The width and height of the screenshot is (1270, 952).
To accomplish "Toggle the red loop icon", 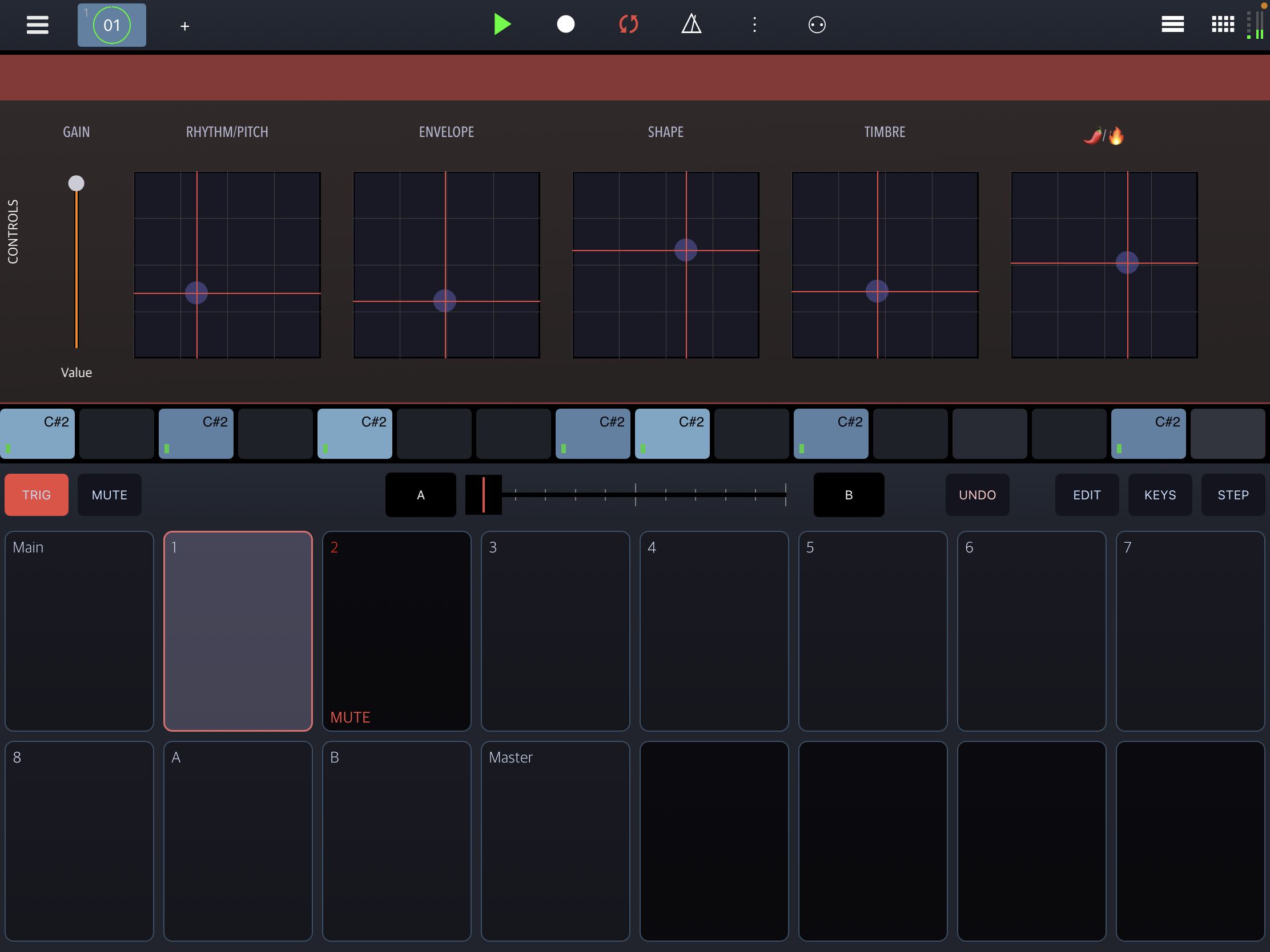I will click(x=629, y=25).
